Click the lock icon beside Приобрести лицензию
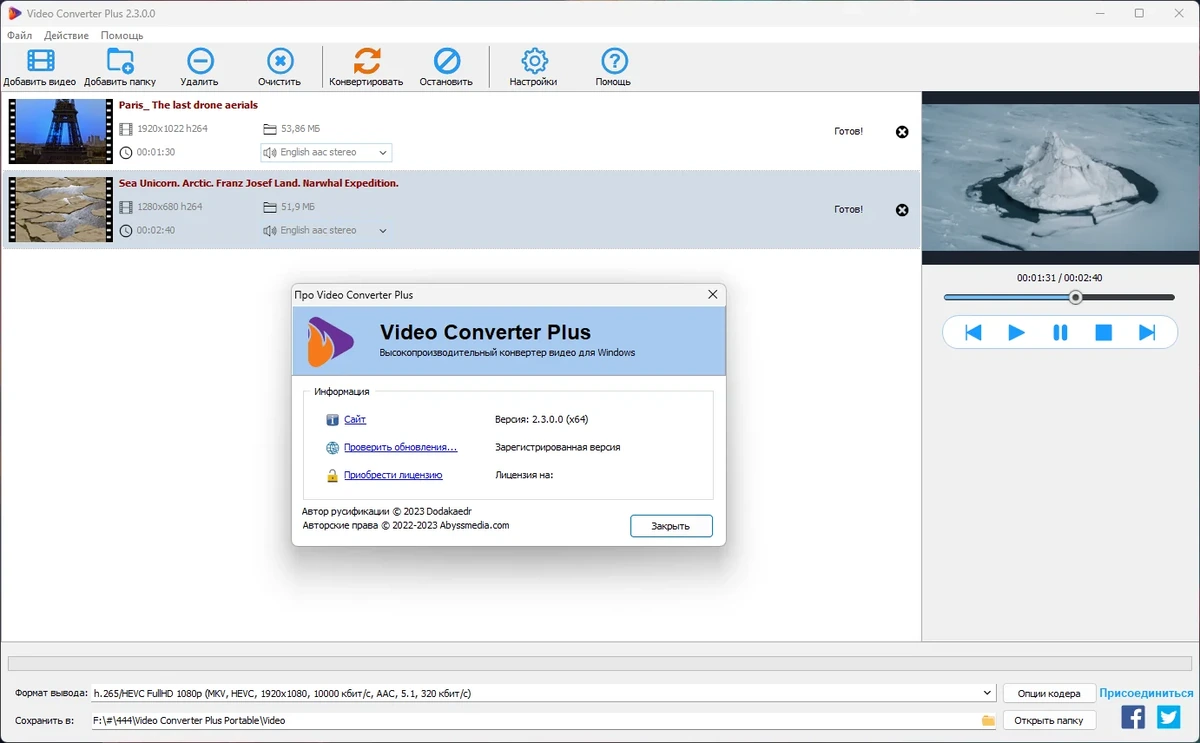 tap(333, 476)
